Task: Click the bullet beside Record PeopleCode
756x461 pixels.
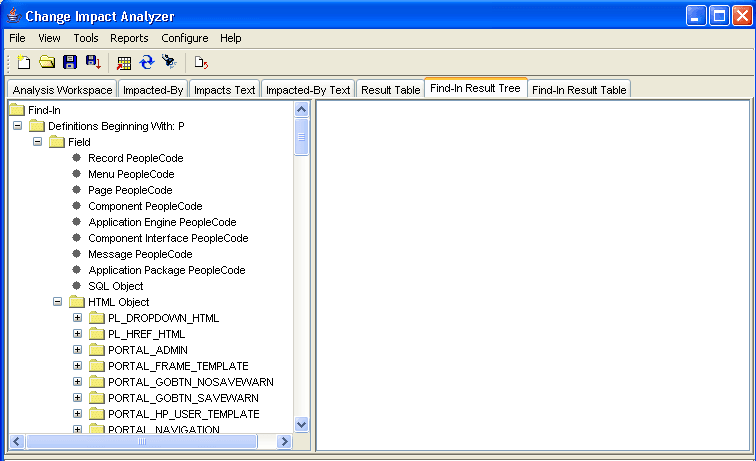Action: (x=76, y=157)
